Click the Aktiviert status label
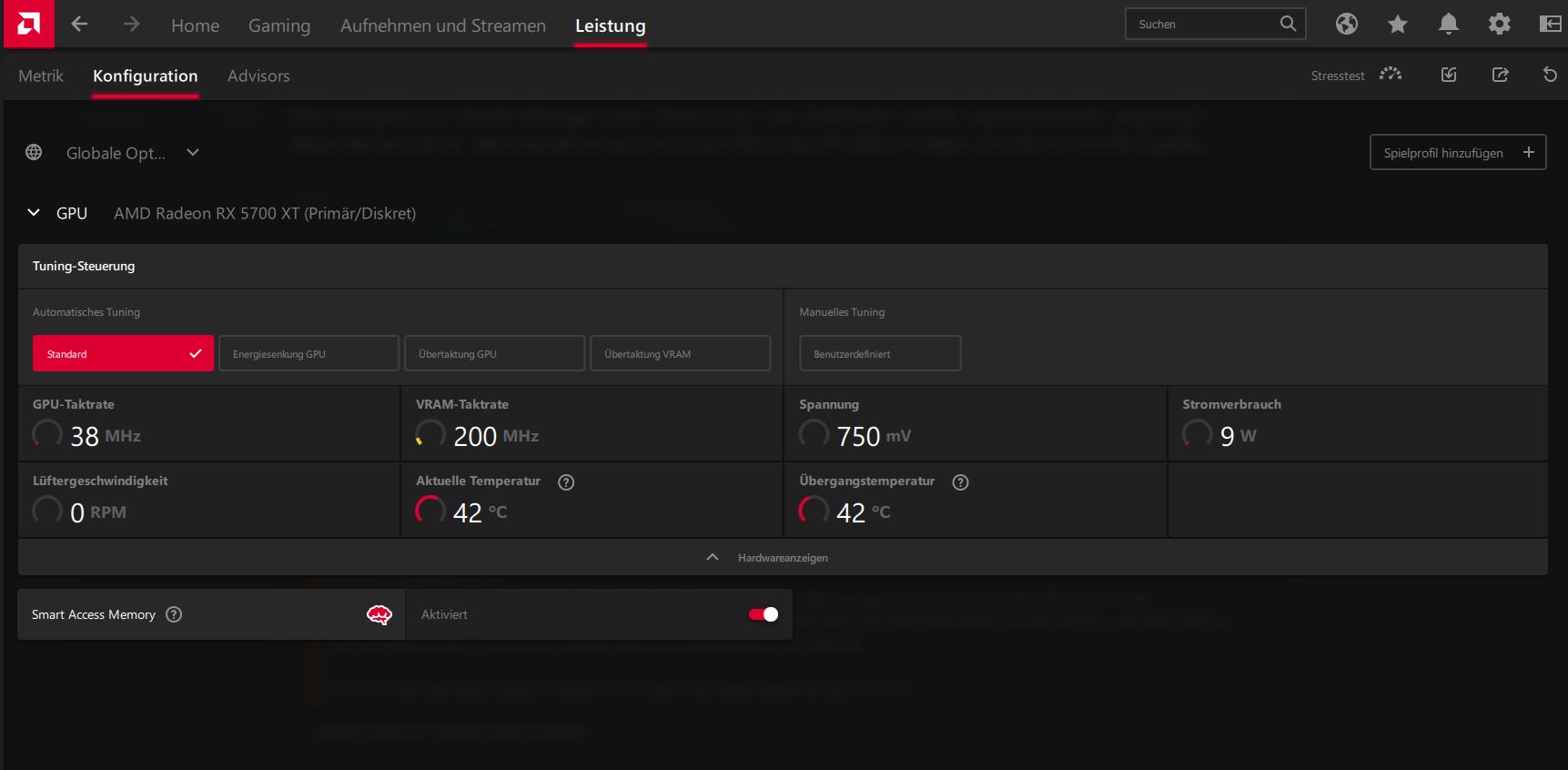 [444, 614]
